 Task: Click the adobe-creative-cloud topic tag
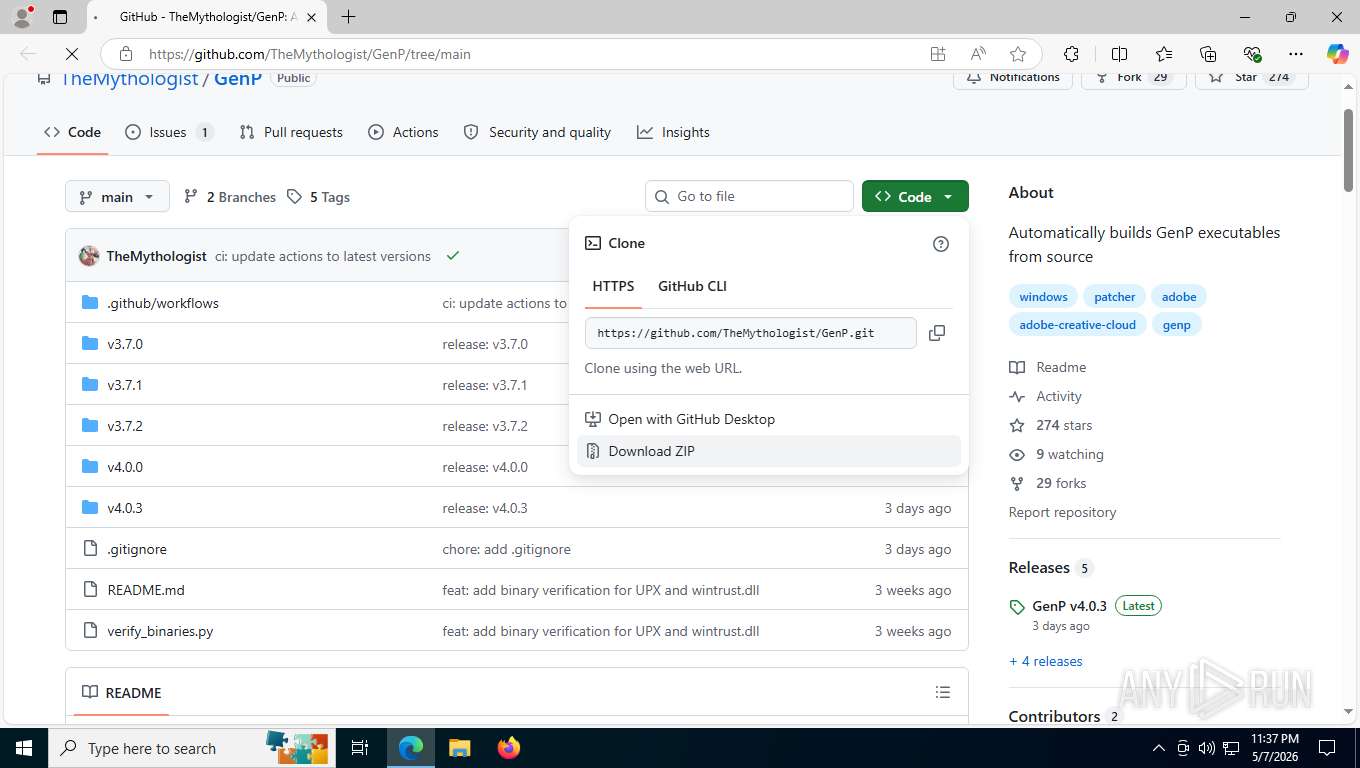point(1077,325)
